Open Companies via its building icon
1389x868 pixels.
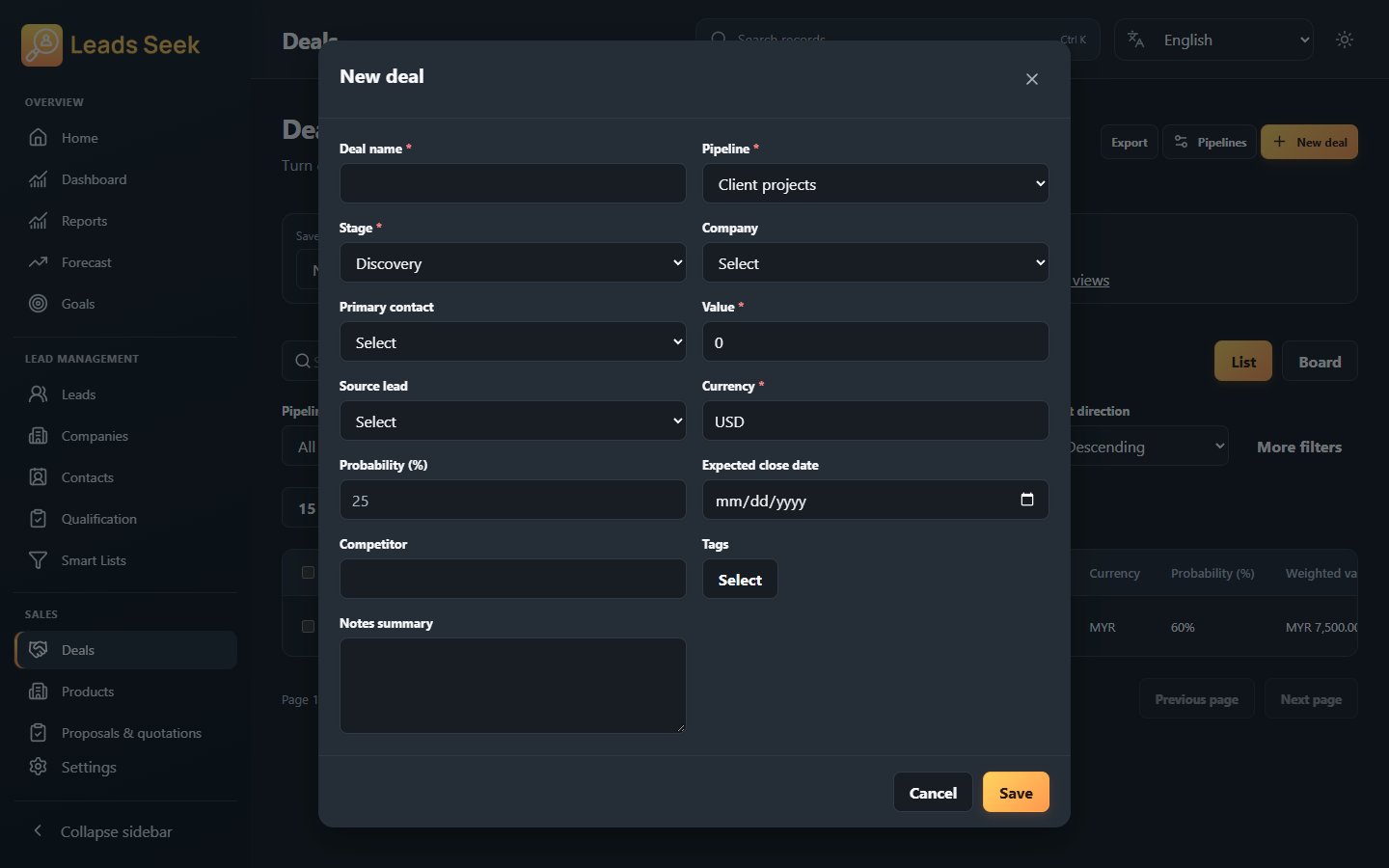coord(38,436)
